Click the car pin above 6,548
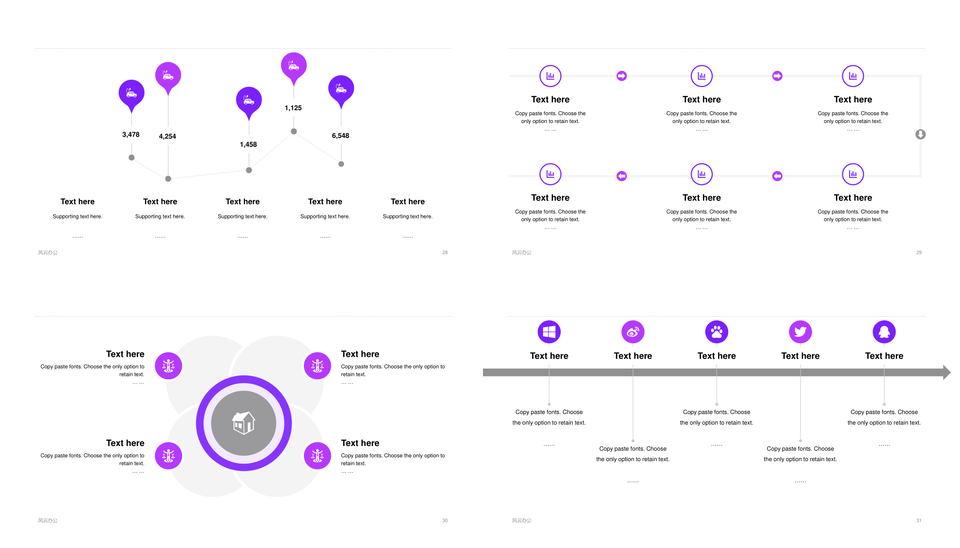Screen dimensions: 960x548 coord(341,90)
